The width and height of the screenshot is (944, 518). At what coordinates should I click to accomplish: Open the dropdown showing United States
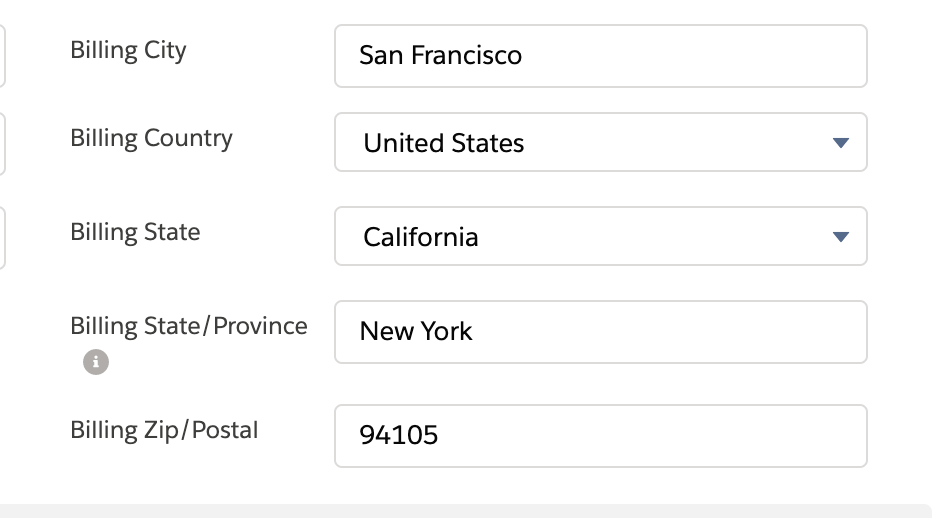[600, 143]
